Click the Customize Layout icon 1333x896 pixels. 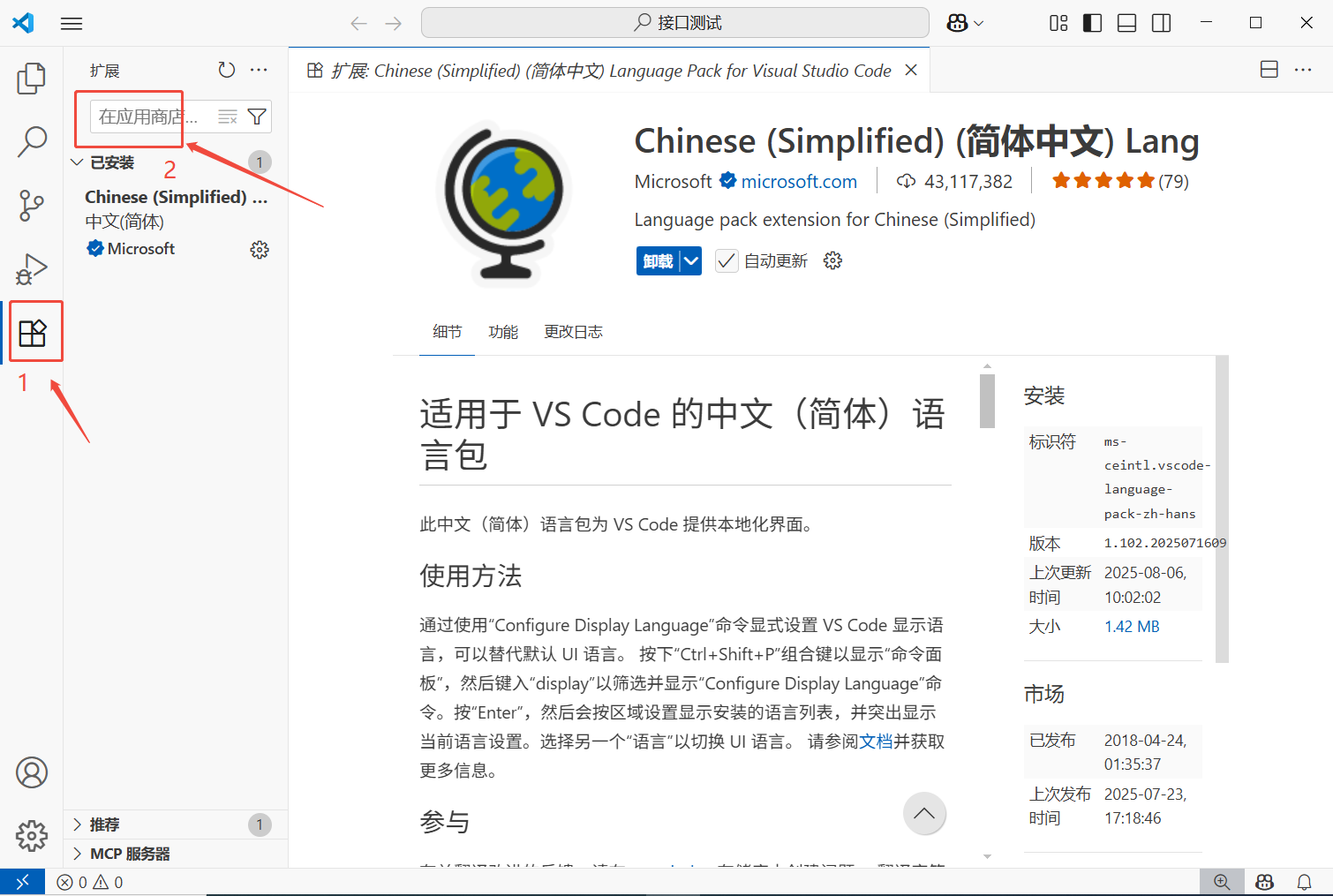coord(1058,24)
